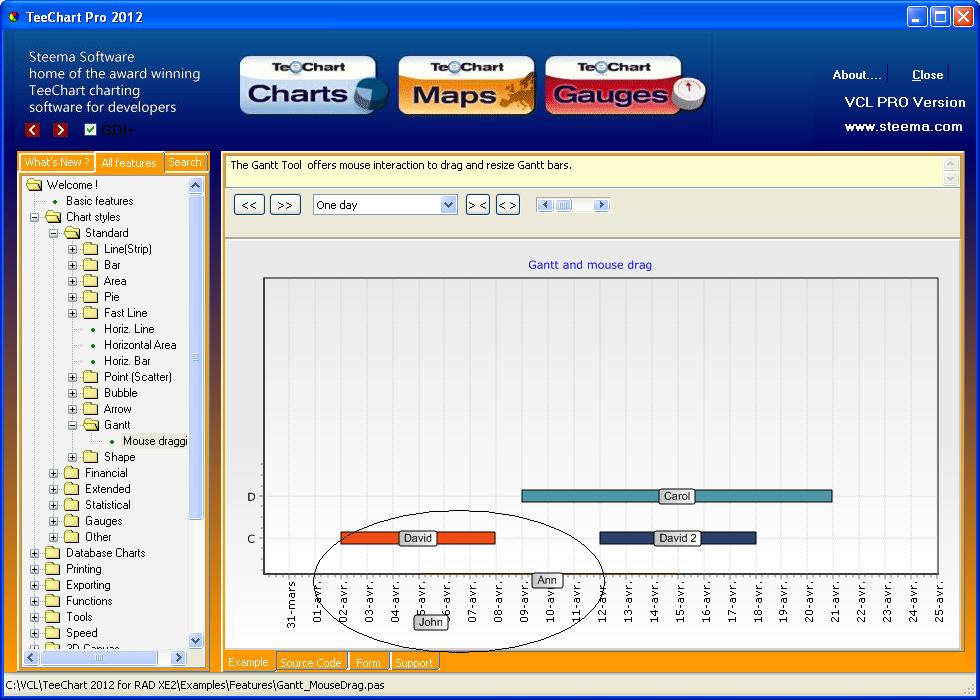The height and width of the screenshot is (700, 980).
Task: Open the Form tab
Action: click(368, 662)
